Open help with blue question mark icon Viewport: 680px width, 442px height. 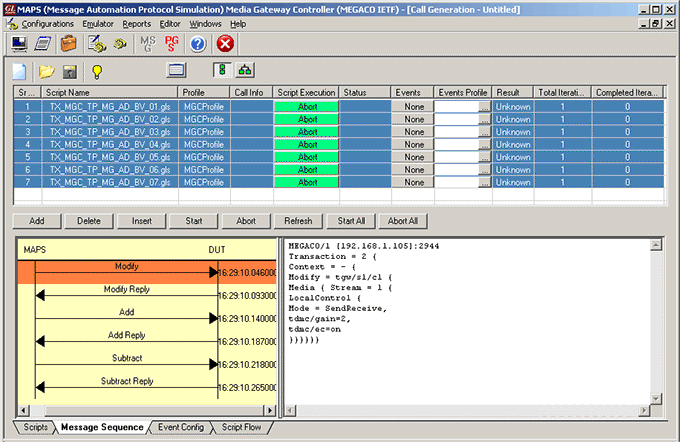point(198,44)
